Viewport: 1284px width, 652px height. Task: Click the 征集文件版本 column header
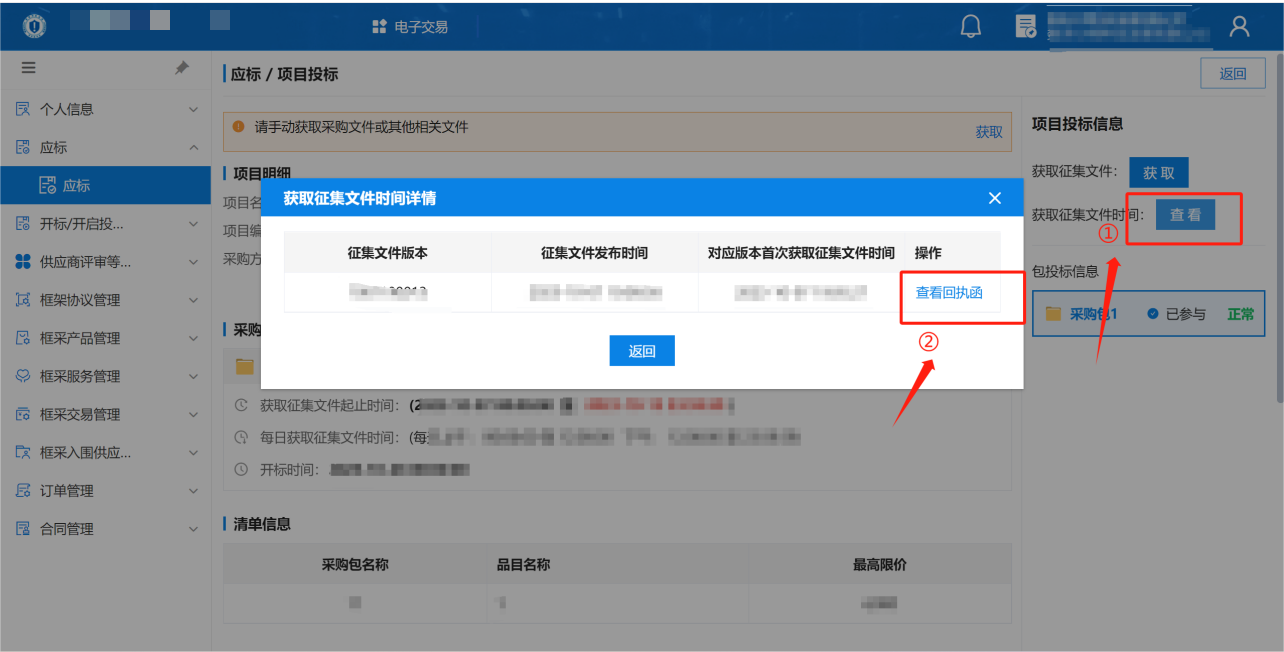coord(388,253)
